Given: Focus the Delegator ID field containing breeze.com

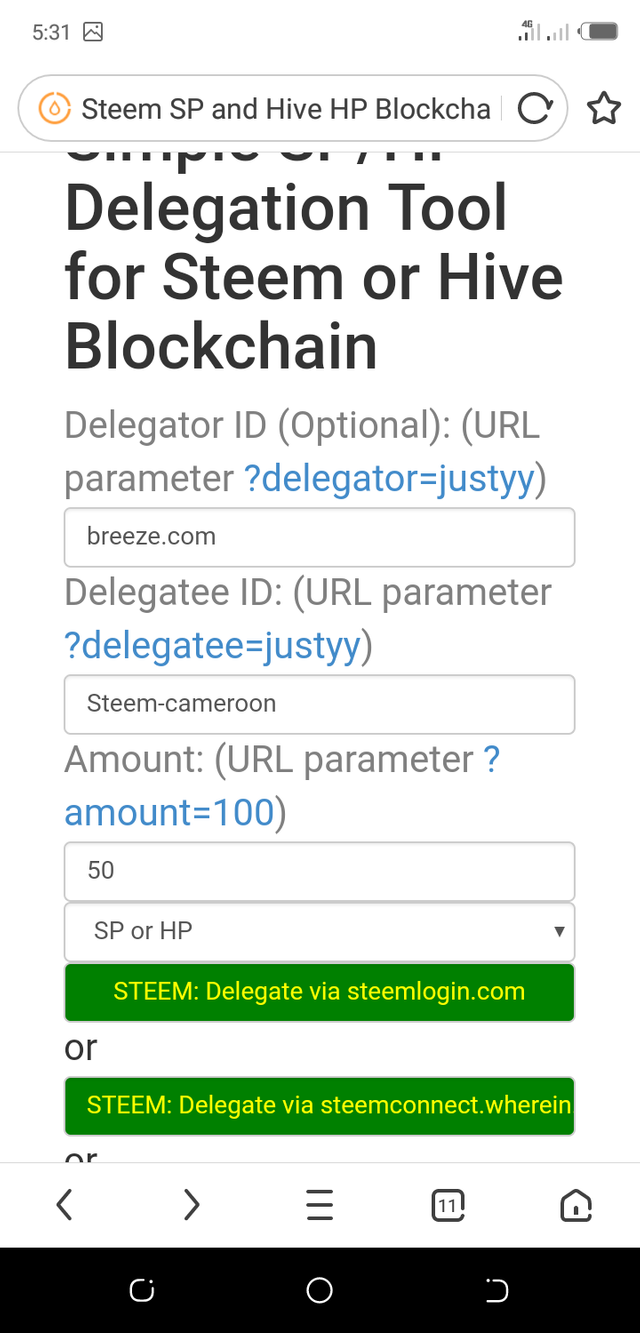Looking at the screenshot, I should (x=319, y=537).
